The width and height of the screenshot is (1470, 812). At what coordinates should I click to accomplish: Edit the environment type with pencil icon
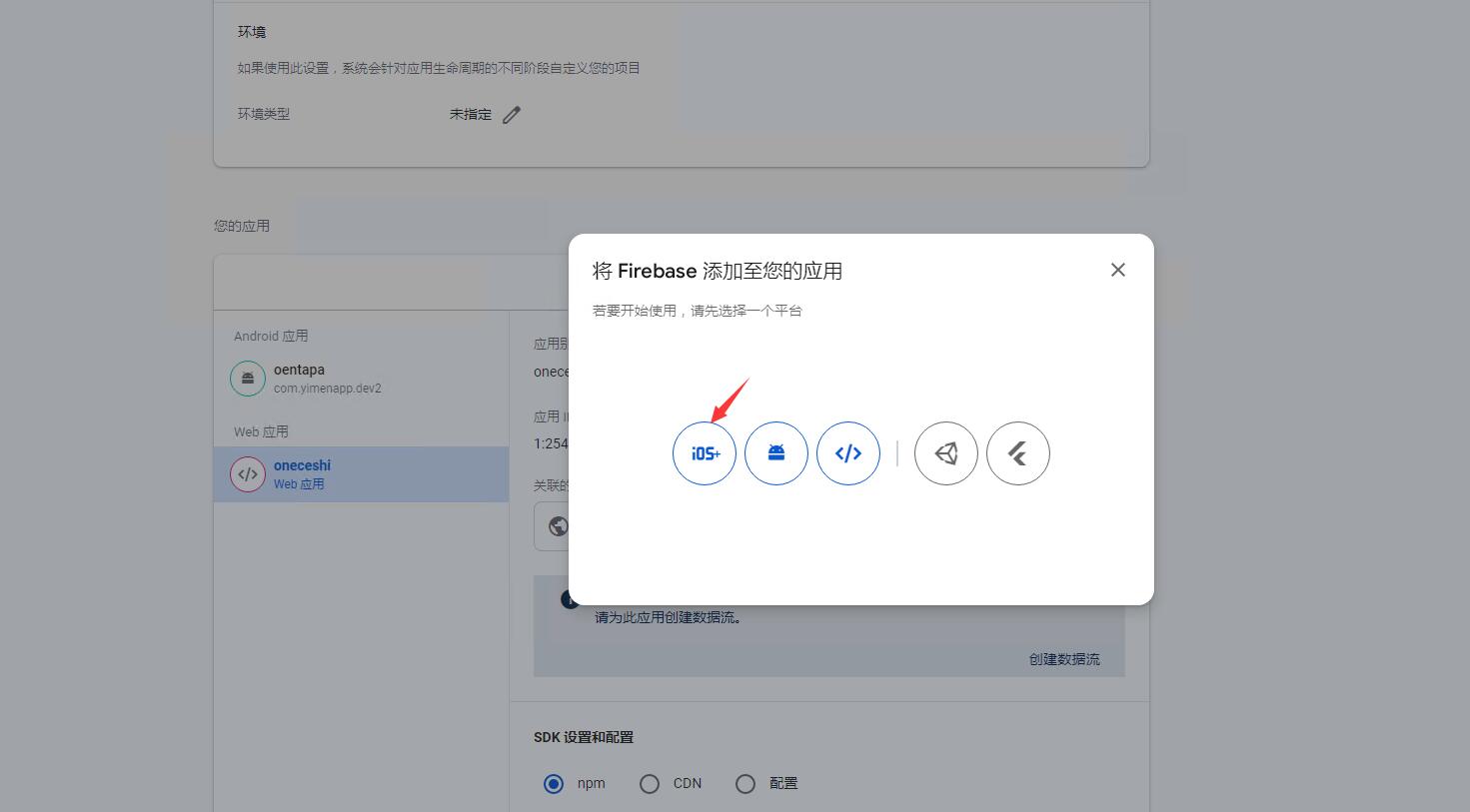pos(512,115)
